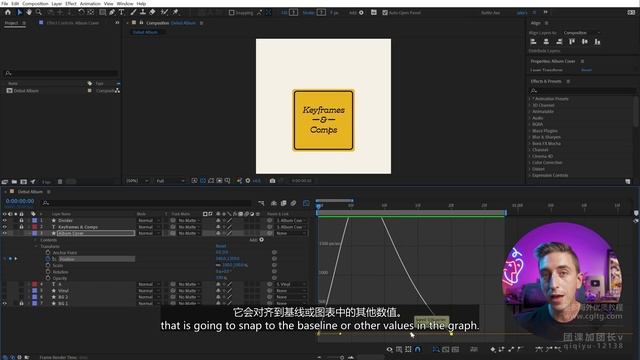
Task: Select the Brush tool
Action: click(133, 13)
